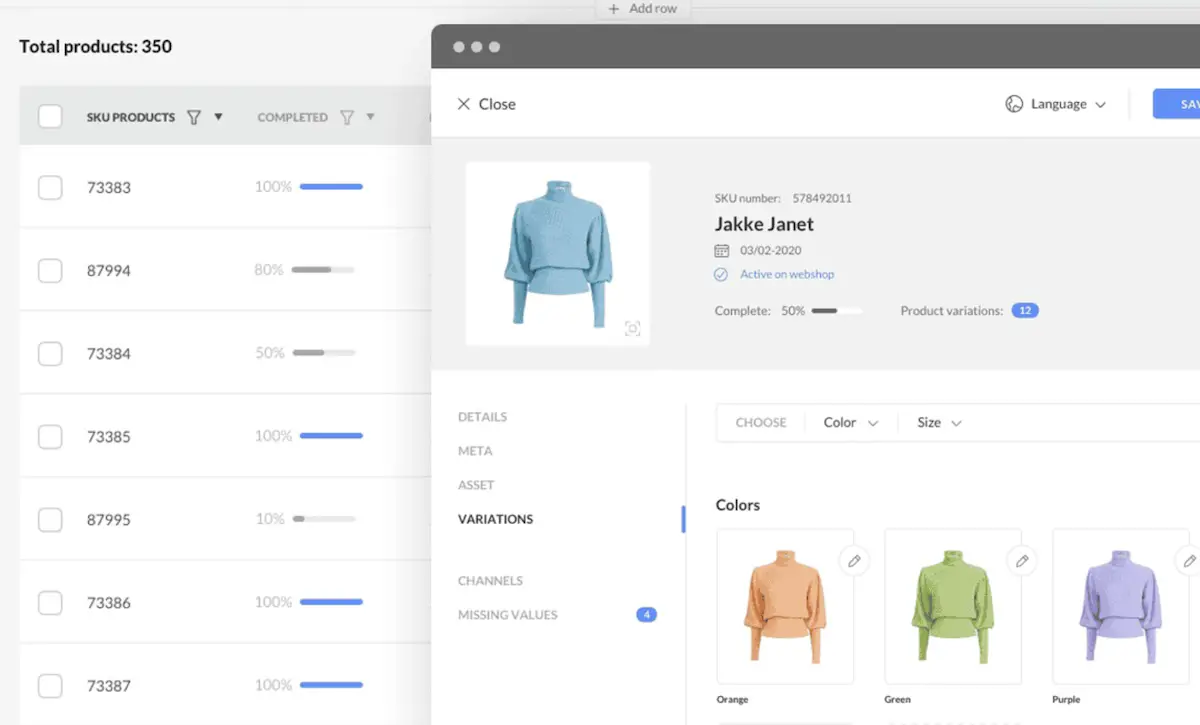Click the Active on webshop checkmark icon
The image size is (1200, 725).
point(721,274)
